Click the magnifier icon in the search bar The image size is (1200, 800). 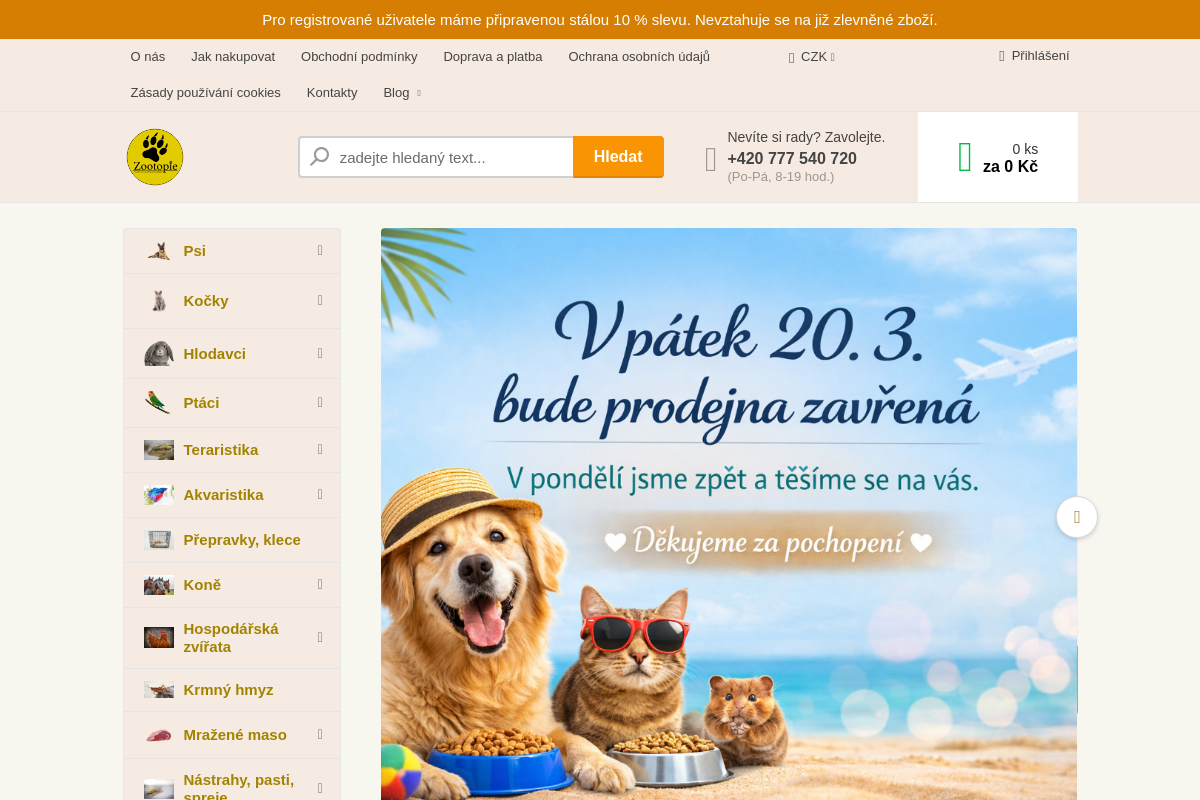point(319,156)
